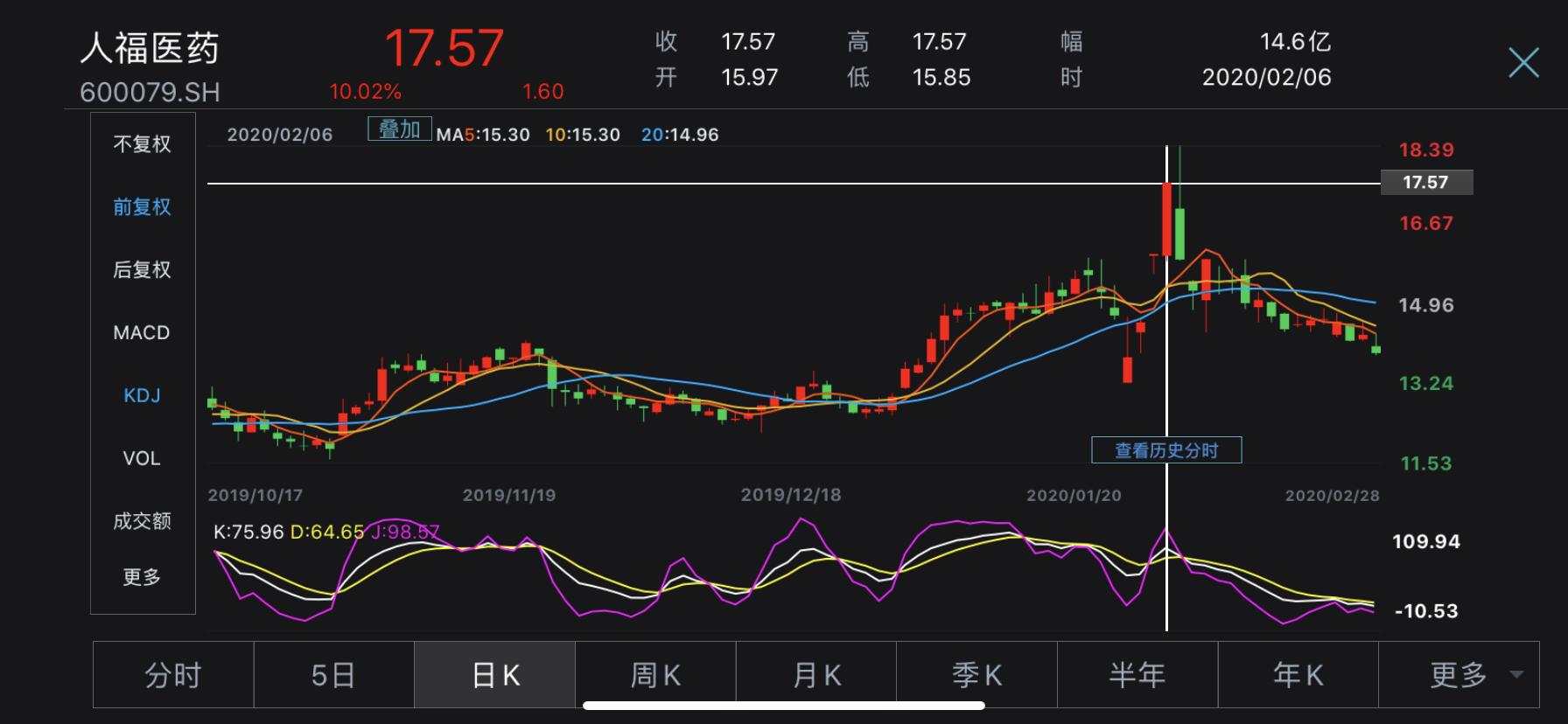
Task: Click MA5:15.30 moving average label
Action: tap(483, 135)
